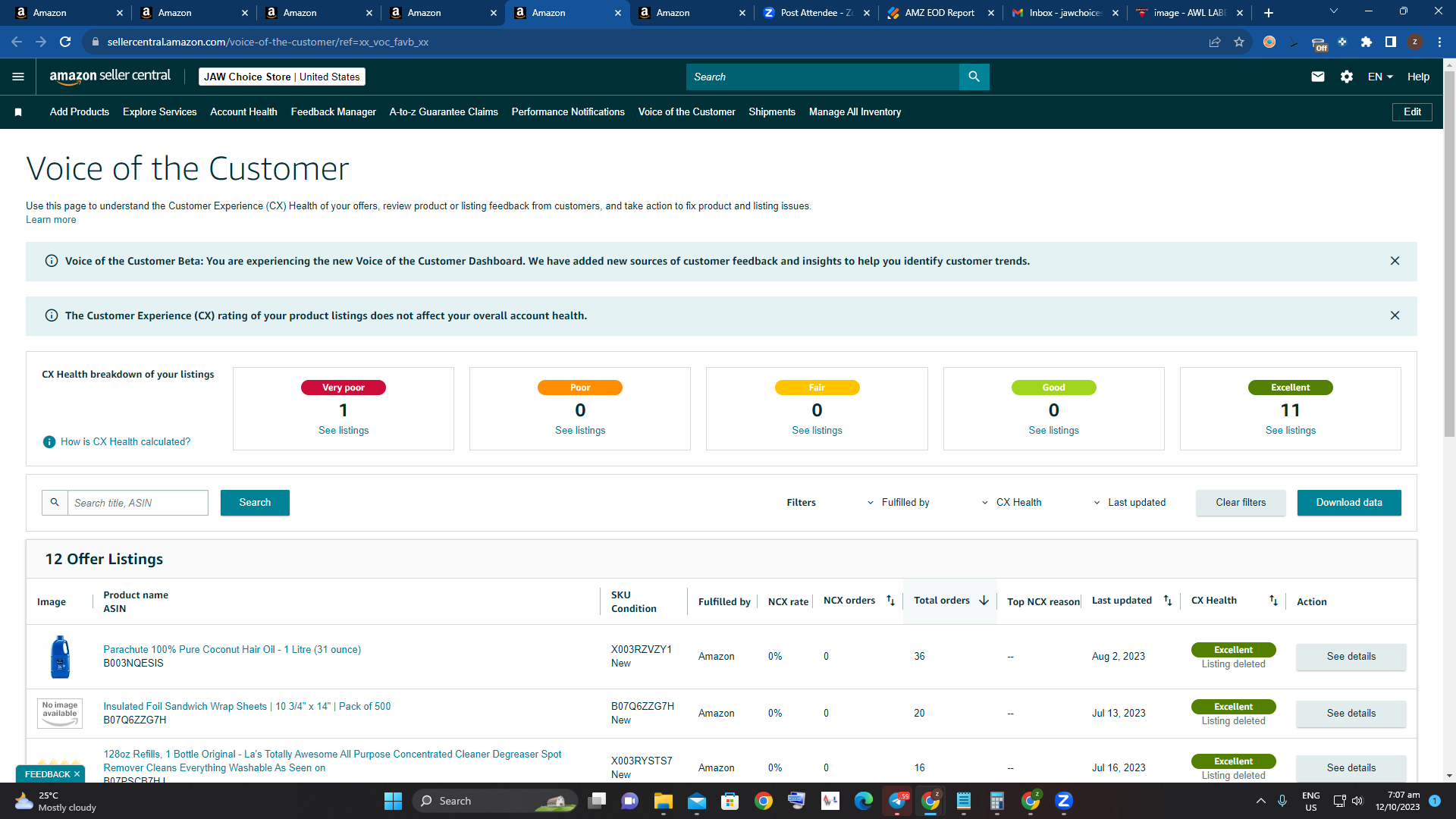Click the Help link in the header
The image size is (1456, 819).
(1418, 77)
